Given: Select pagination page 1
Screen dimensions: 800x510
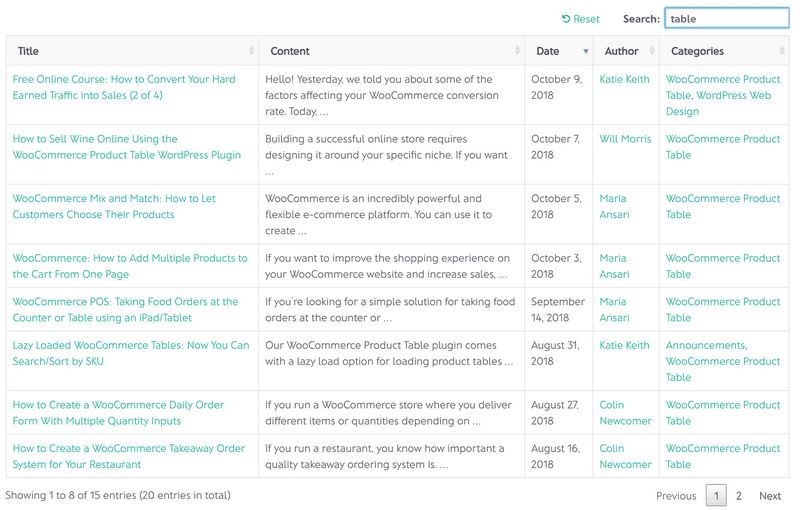Looking at the screenshot, I should coord(716,496).
